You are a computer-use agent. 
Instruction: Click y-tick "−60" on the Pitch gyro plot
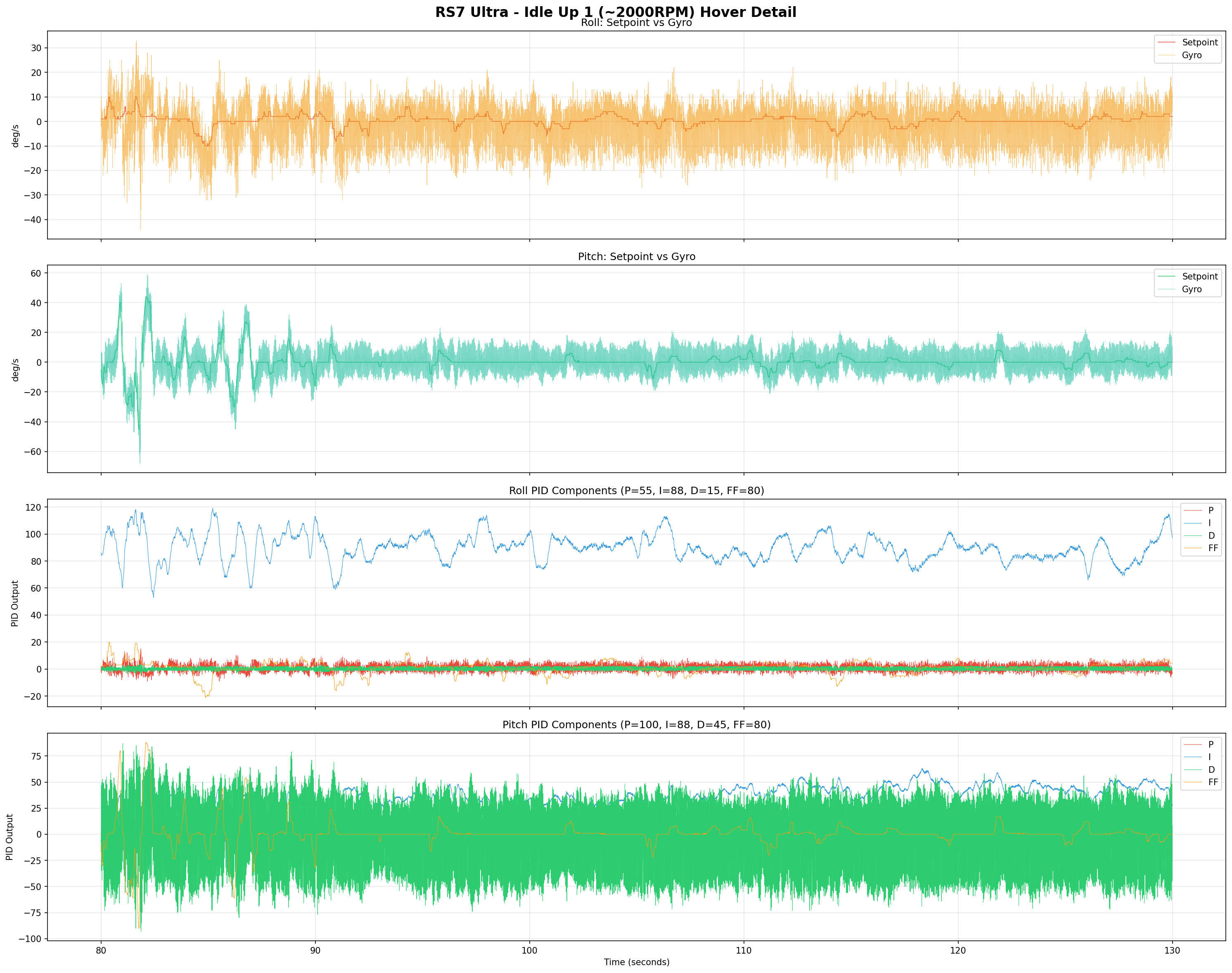click(32, 452)
